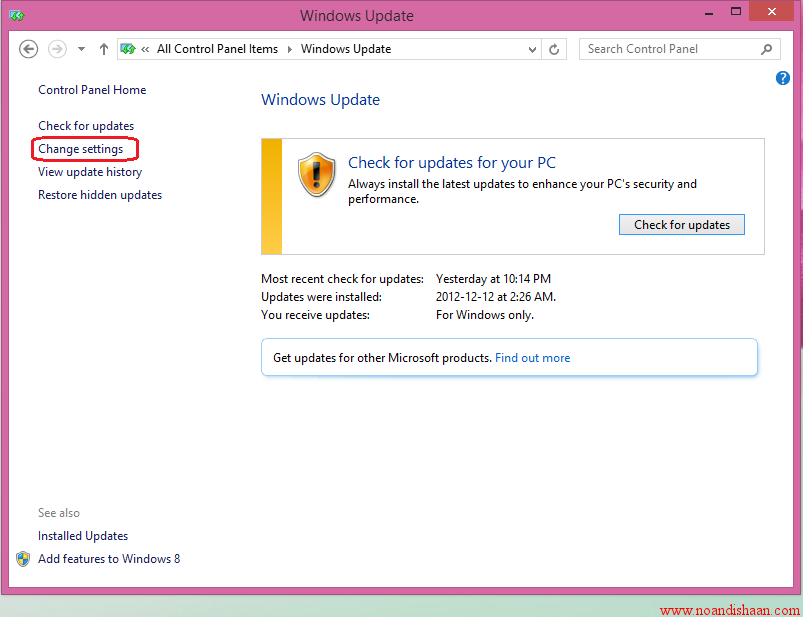Click the 'Most recent check for updates:' label
Viewport: 803px width, 617px height.
point(343,279)
